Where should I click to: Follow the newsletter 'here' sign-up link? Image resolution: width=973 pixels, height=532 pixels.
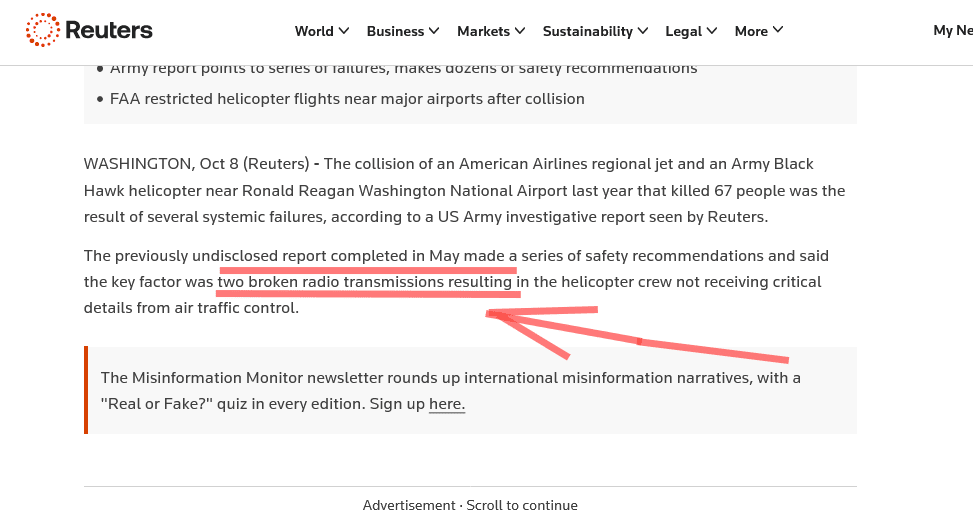coord(447,404)
